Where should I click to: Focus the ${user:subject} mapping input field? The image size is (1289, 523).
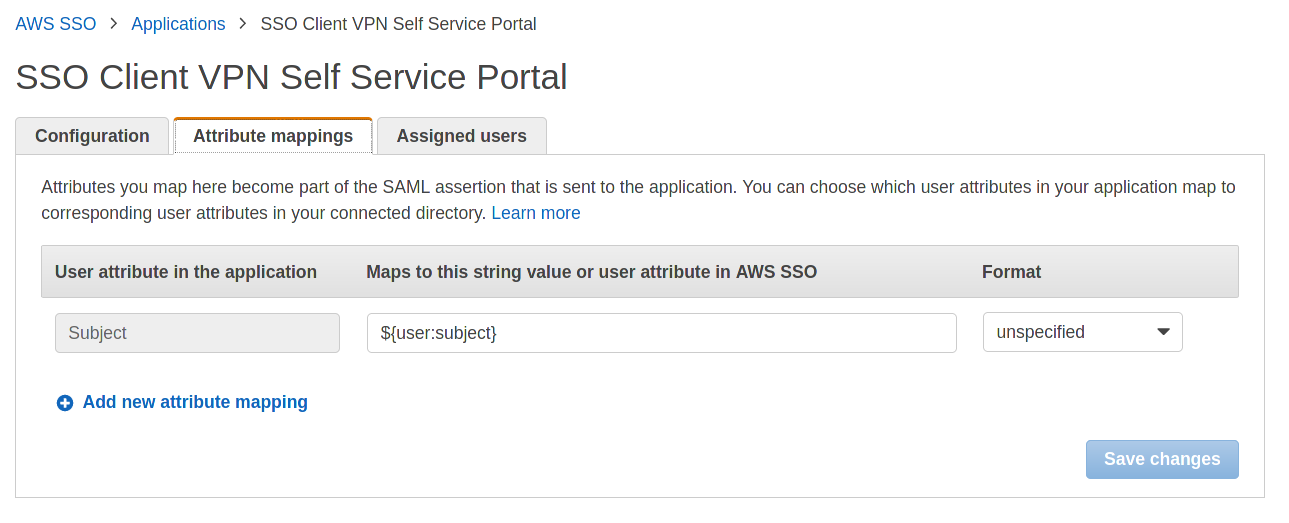click(x=661, y=333)
